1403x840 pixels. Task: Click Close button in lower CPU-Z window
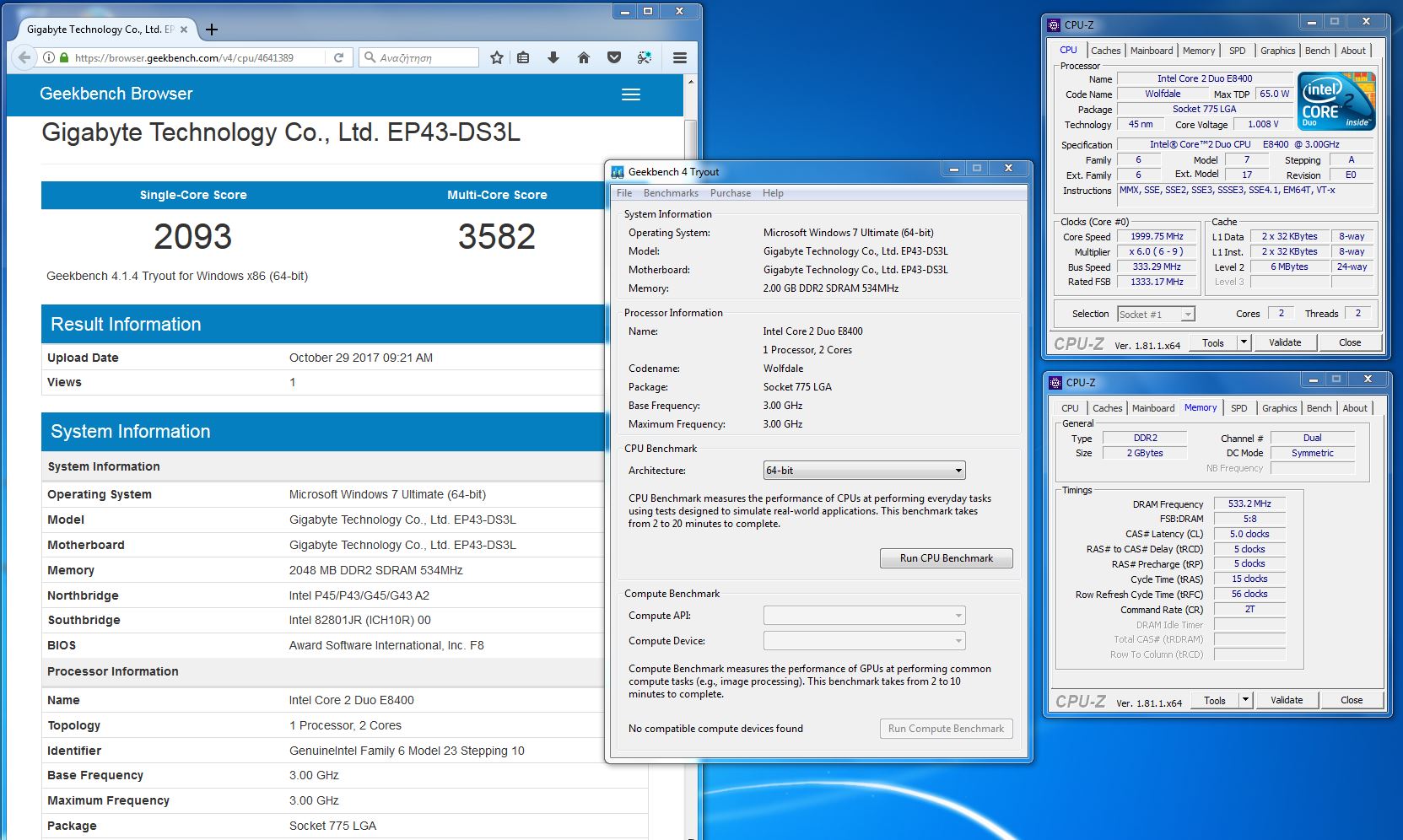coord(1352,700)
